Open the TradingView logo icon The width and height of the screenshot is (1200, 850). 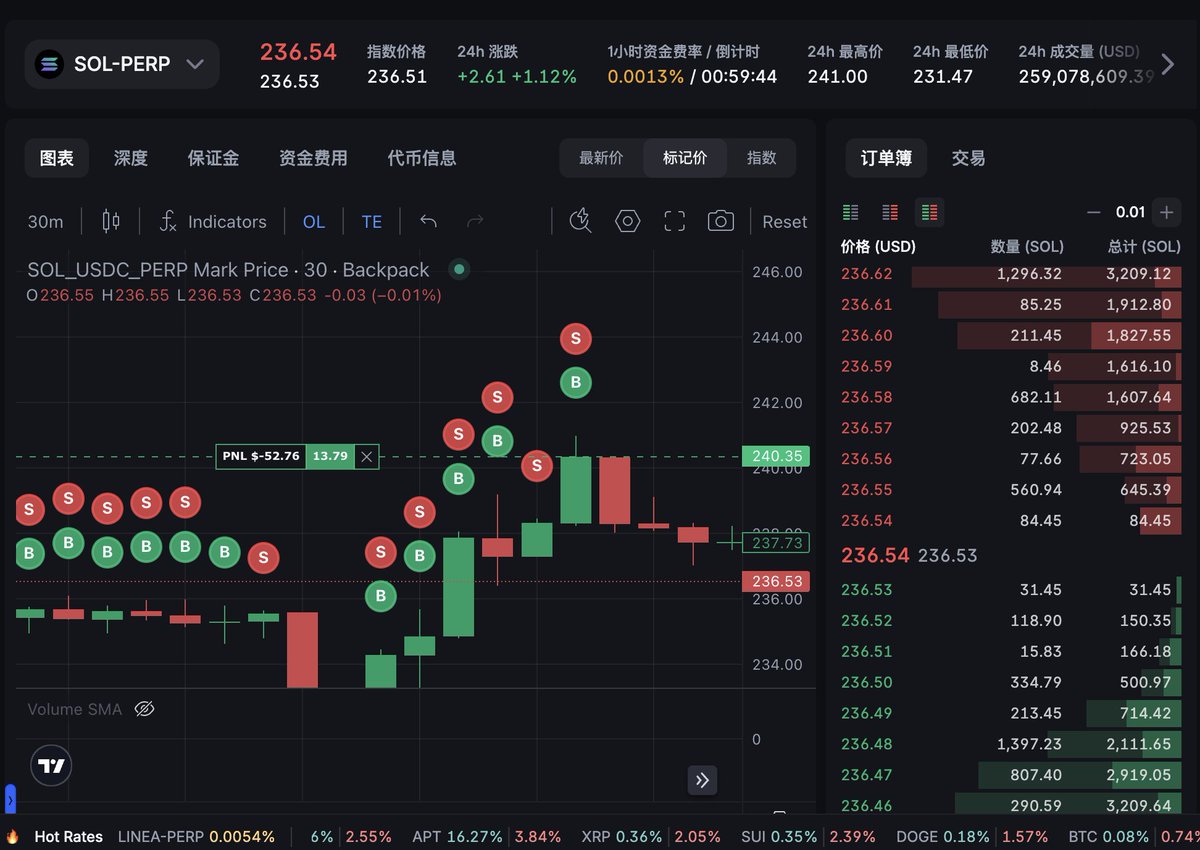click(x=50, y=765)
